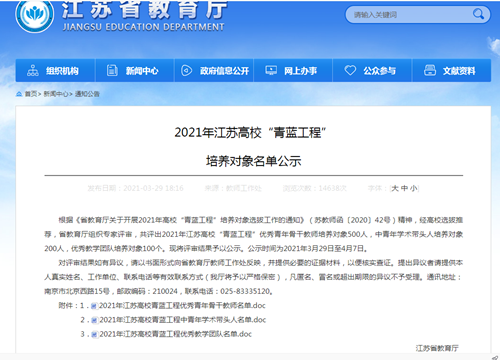Click the search magnifier icon
The width and height of the screenshot is (500, 360).
(478, 14)
